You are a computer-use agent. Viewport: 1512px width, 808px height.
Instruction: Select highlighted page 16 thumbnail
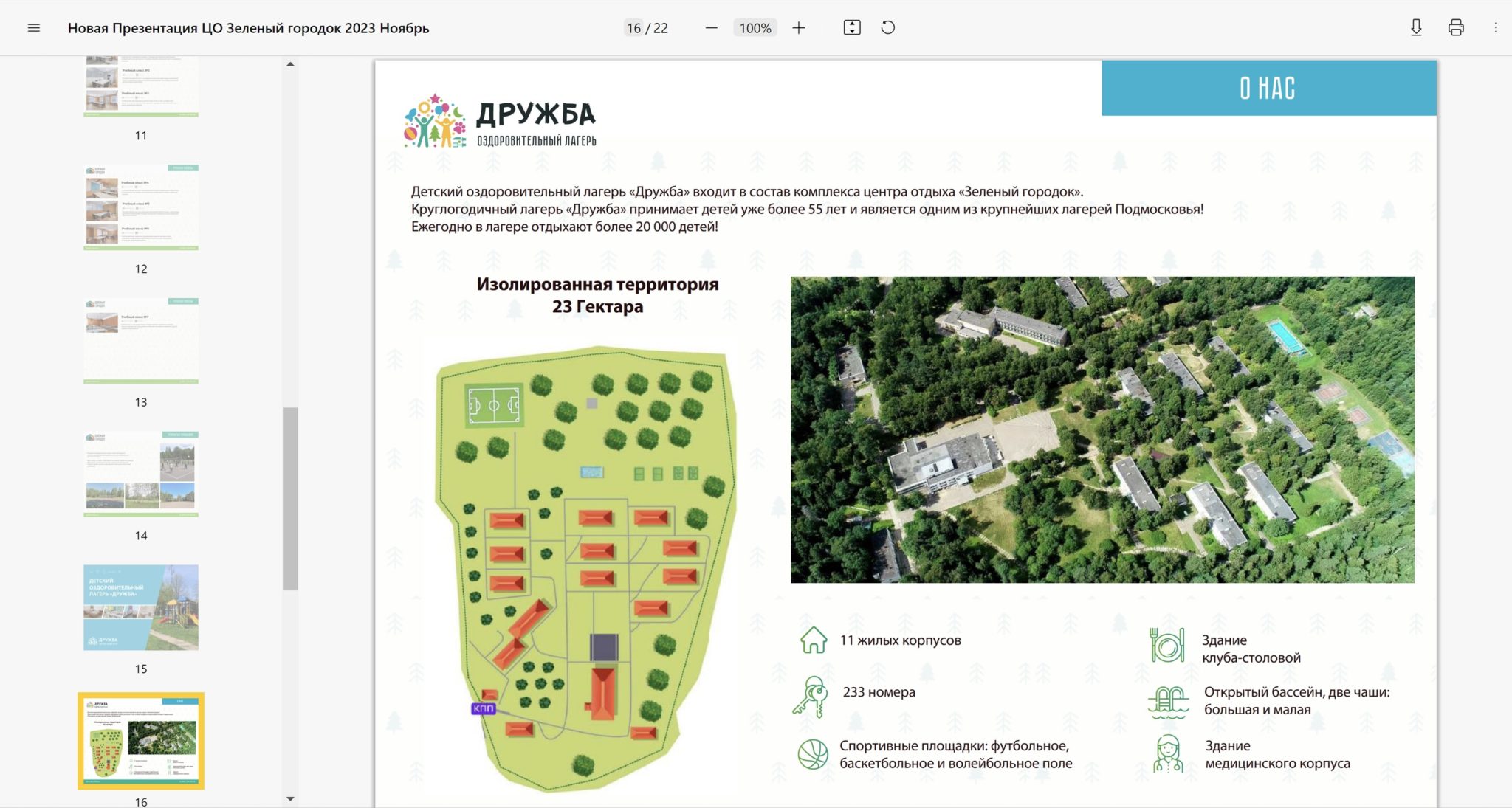click(x=141, y=741)
